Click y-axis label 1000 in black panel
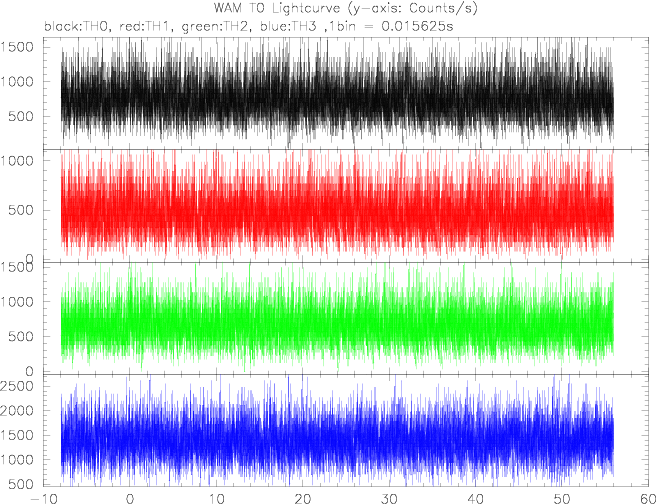 coord(17,82)
